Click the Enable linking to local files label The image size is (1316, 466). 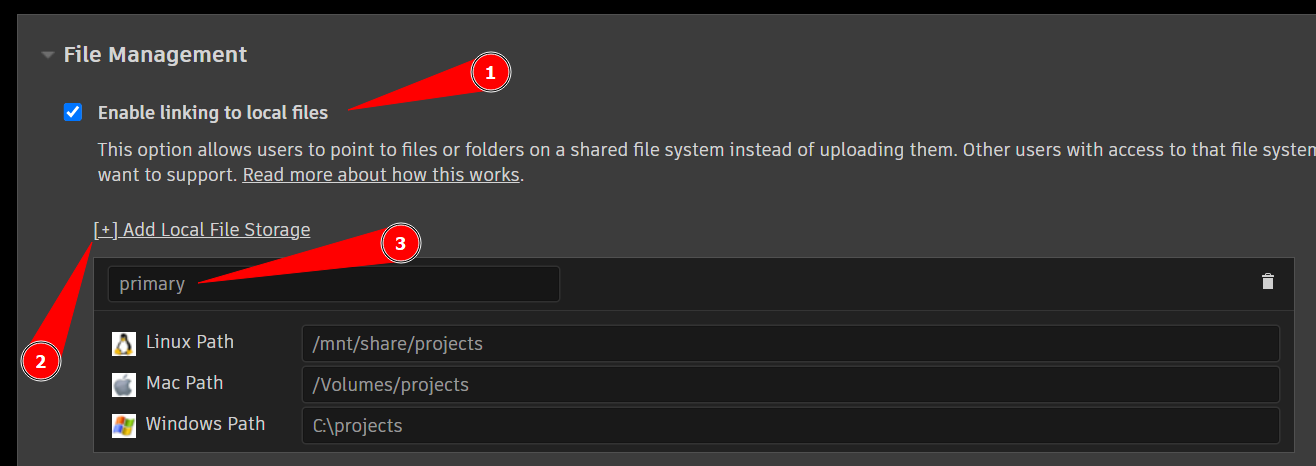tap(213, 113)
